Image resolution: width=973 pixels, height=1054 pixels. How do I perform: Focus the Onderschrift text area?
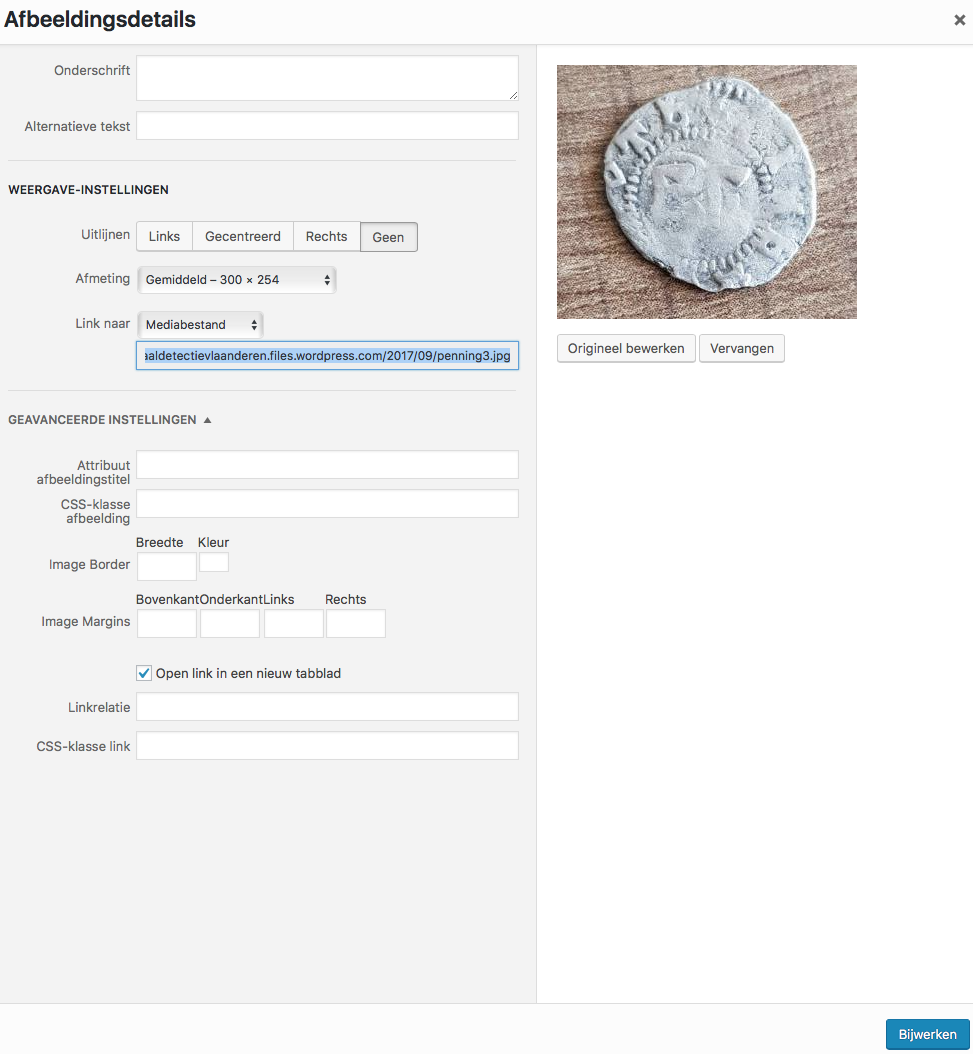point(327,78)
